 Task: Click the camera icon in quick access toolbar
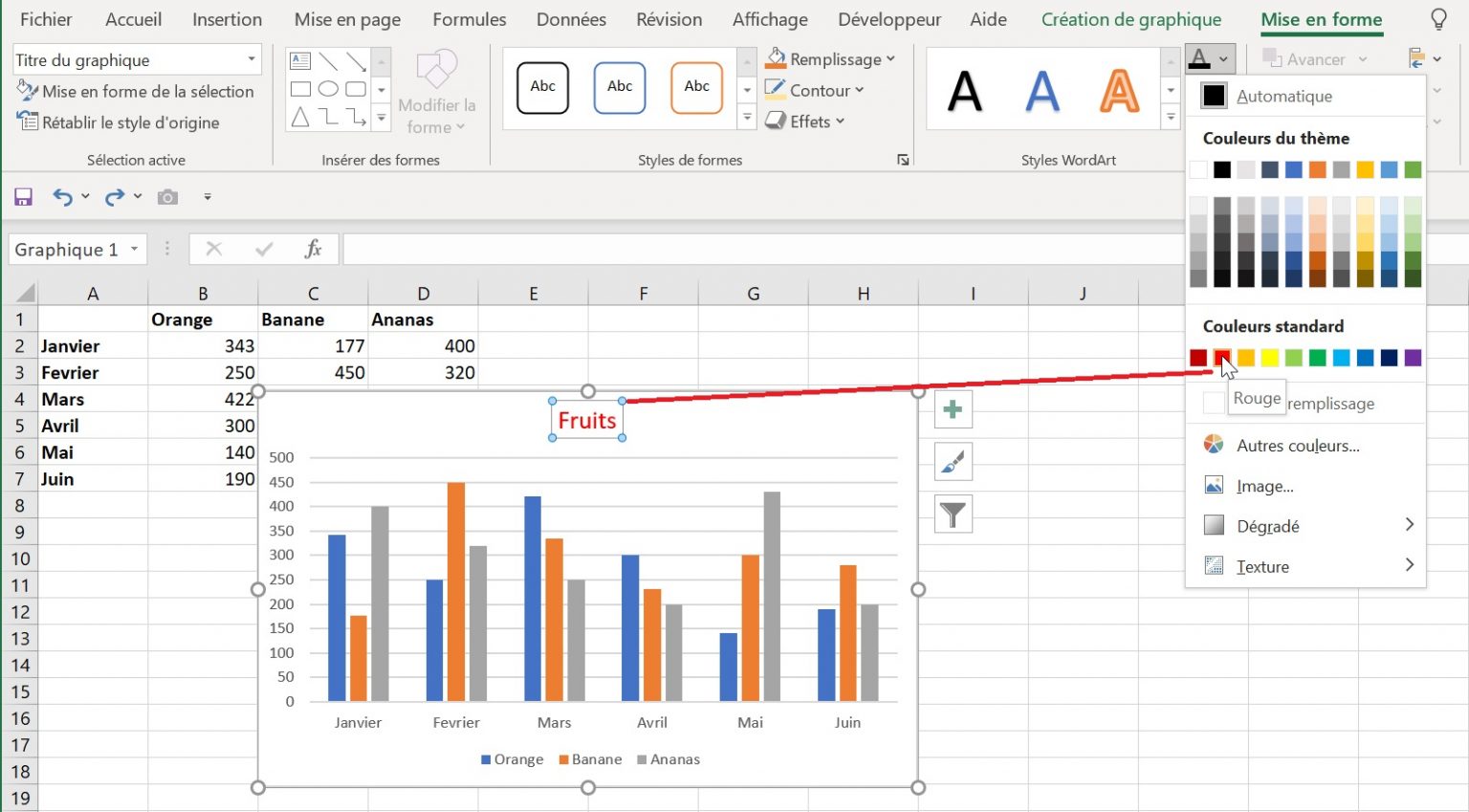[x=167, y=197]
